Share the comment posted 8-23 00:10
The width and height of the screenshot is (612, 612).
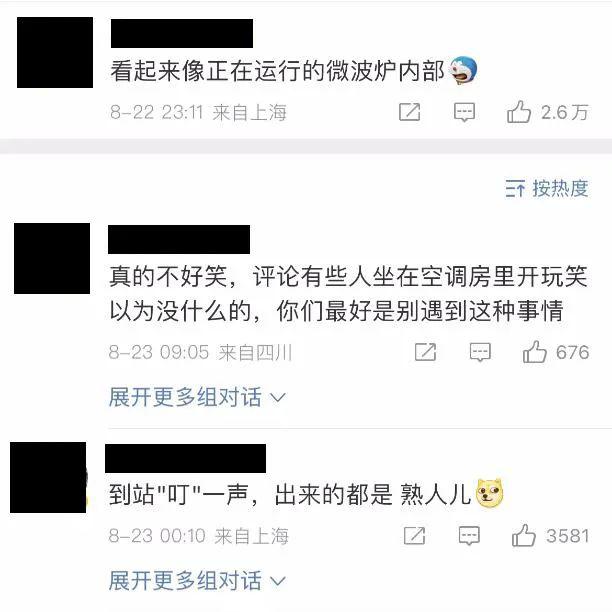[x=414, y=536]
